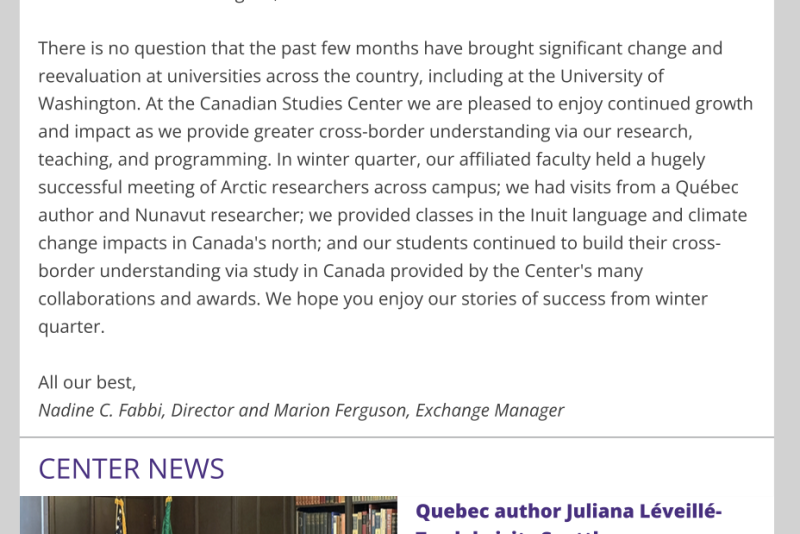Click the phrase 'Arctic researchers' in paragraph

click(294, 187)
